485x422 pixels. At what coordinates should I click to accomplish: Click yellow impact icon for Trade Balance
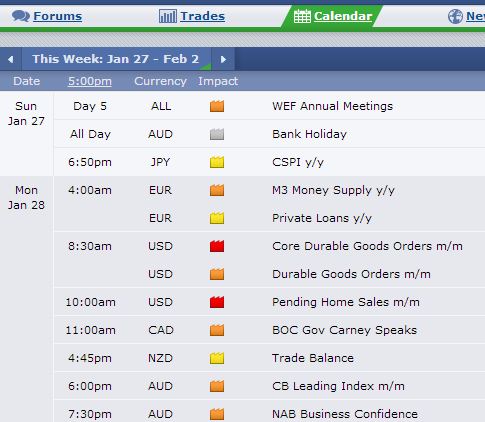point(217,358)
